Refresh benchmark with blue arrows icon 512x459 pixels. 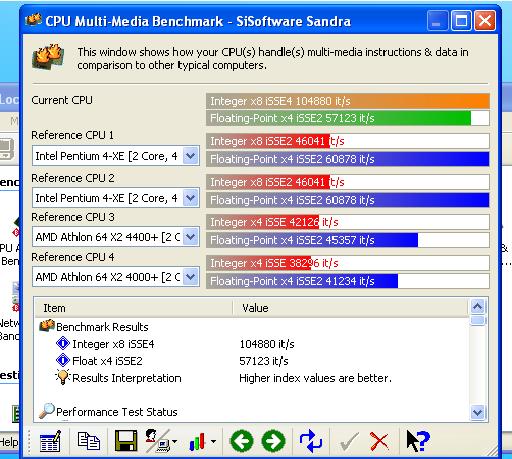(311, 441)
